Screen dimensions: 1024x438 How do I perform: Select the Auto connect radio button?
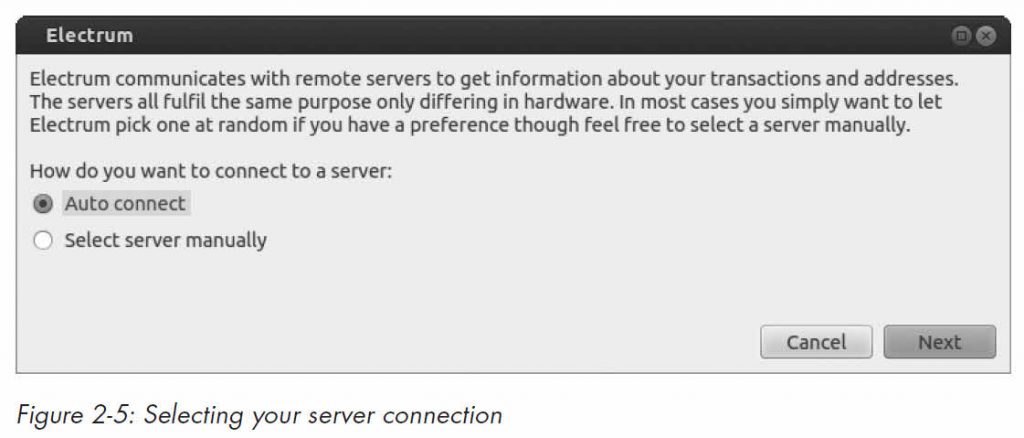coord(42,204)
